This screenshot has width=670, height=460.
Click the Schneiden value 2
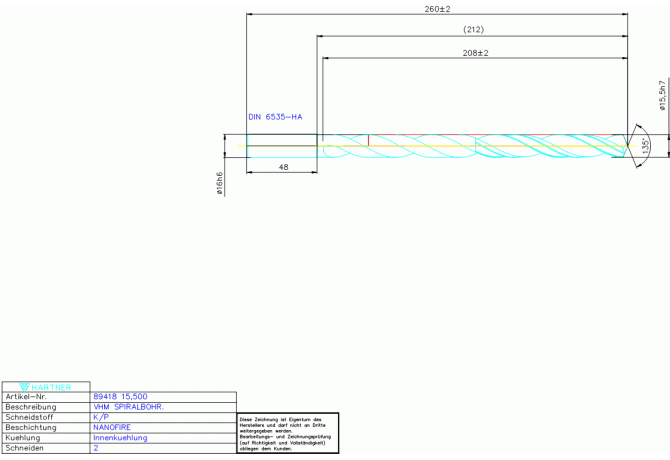pos(96,449)
